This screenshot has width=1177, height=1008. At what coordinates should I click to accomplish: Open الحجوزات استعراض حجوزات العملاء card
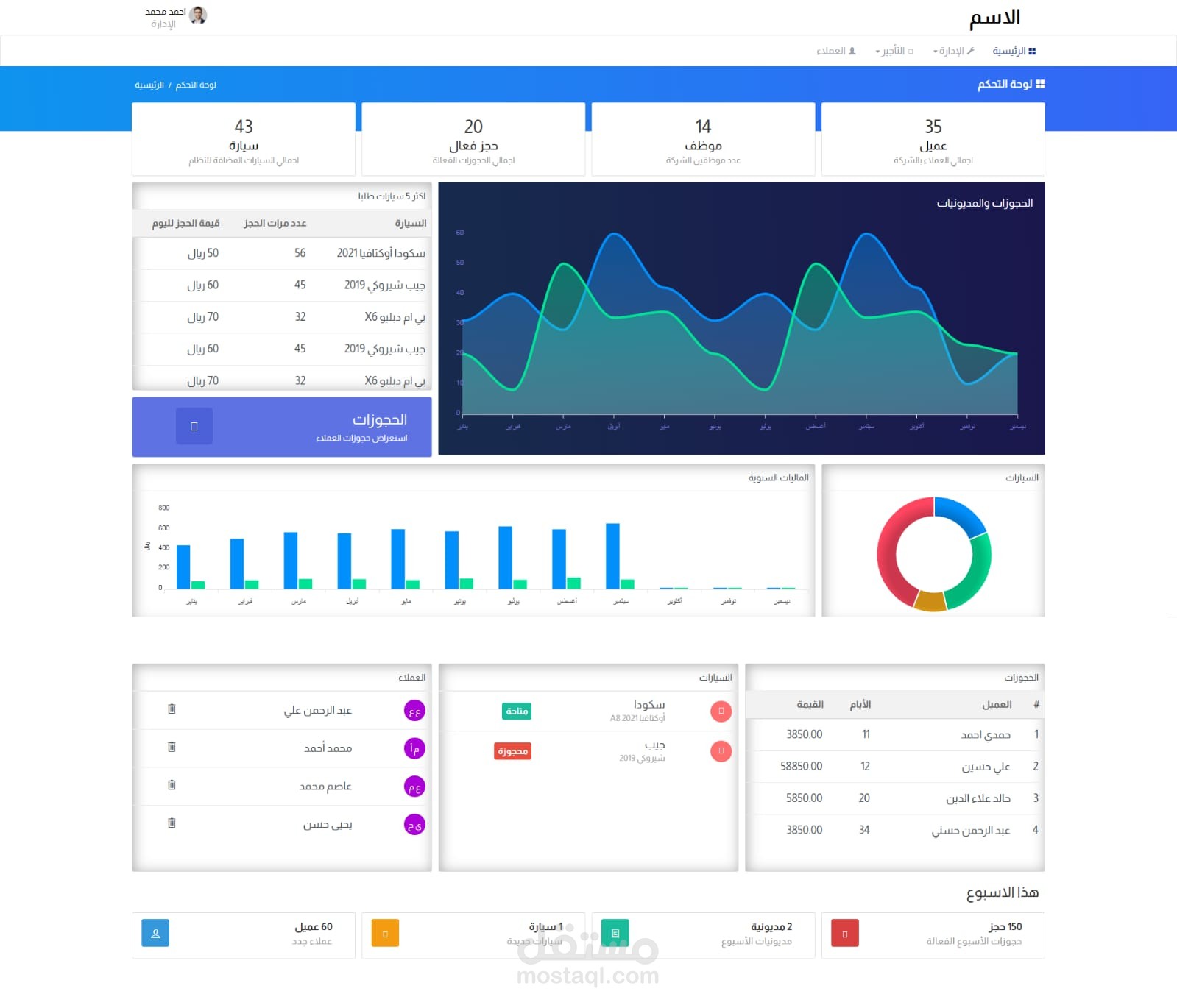point(282,427)
